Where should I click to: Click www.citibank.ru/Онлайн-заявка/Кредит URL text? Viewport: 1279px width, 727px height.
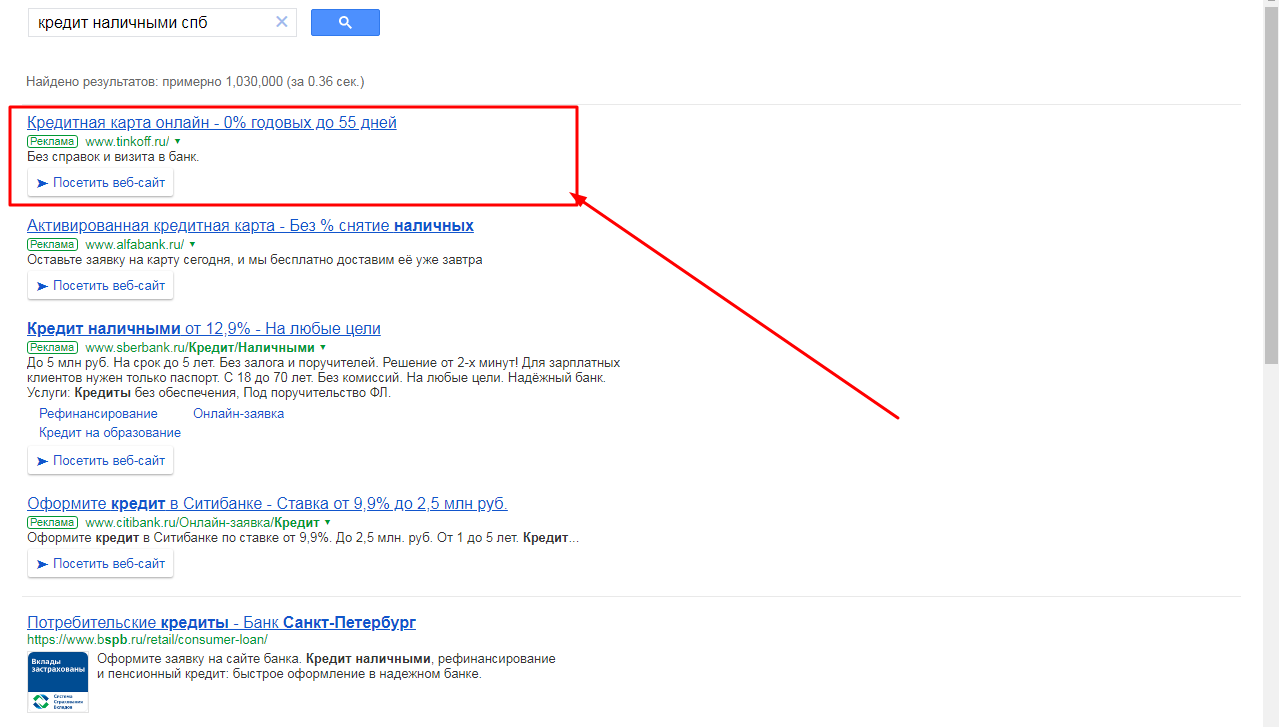(x=203, y=522)
